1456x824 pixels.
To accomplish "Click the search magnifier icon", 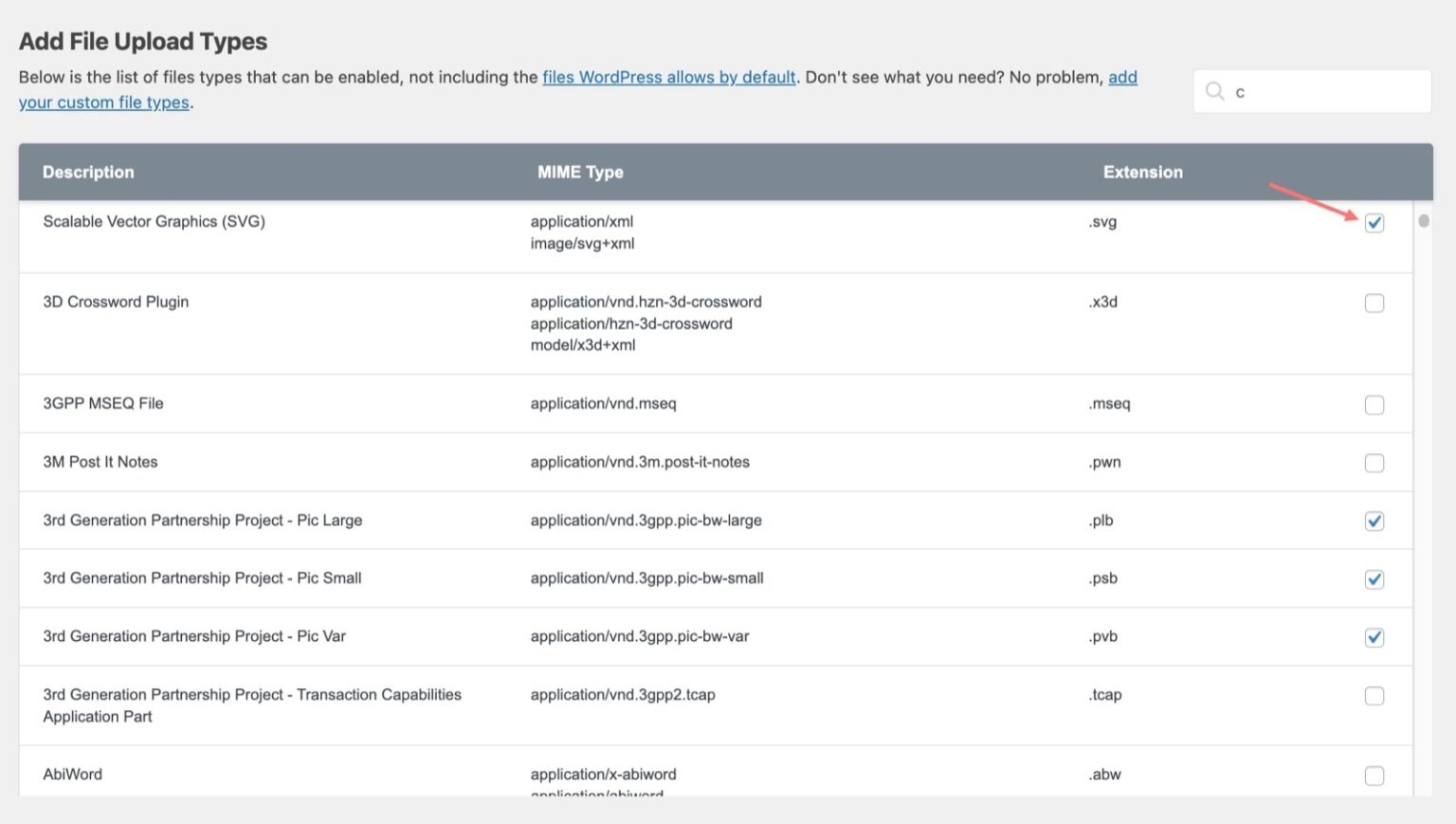I will 1214,91.
